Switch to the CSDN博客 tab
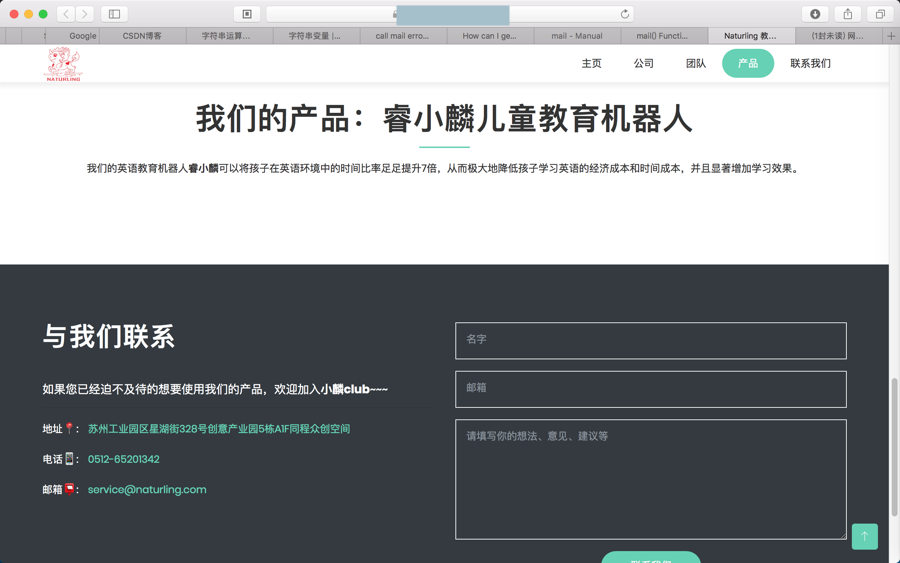 pos(142,36)
